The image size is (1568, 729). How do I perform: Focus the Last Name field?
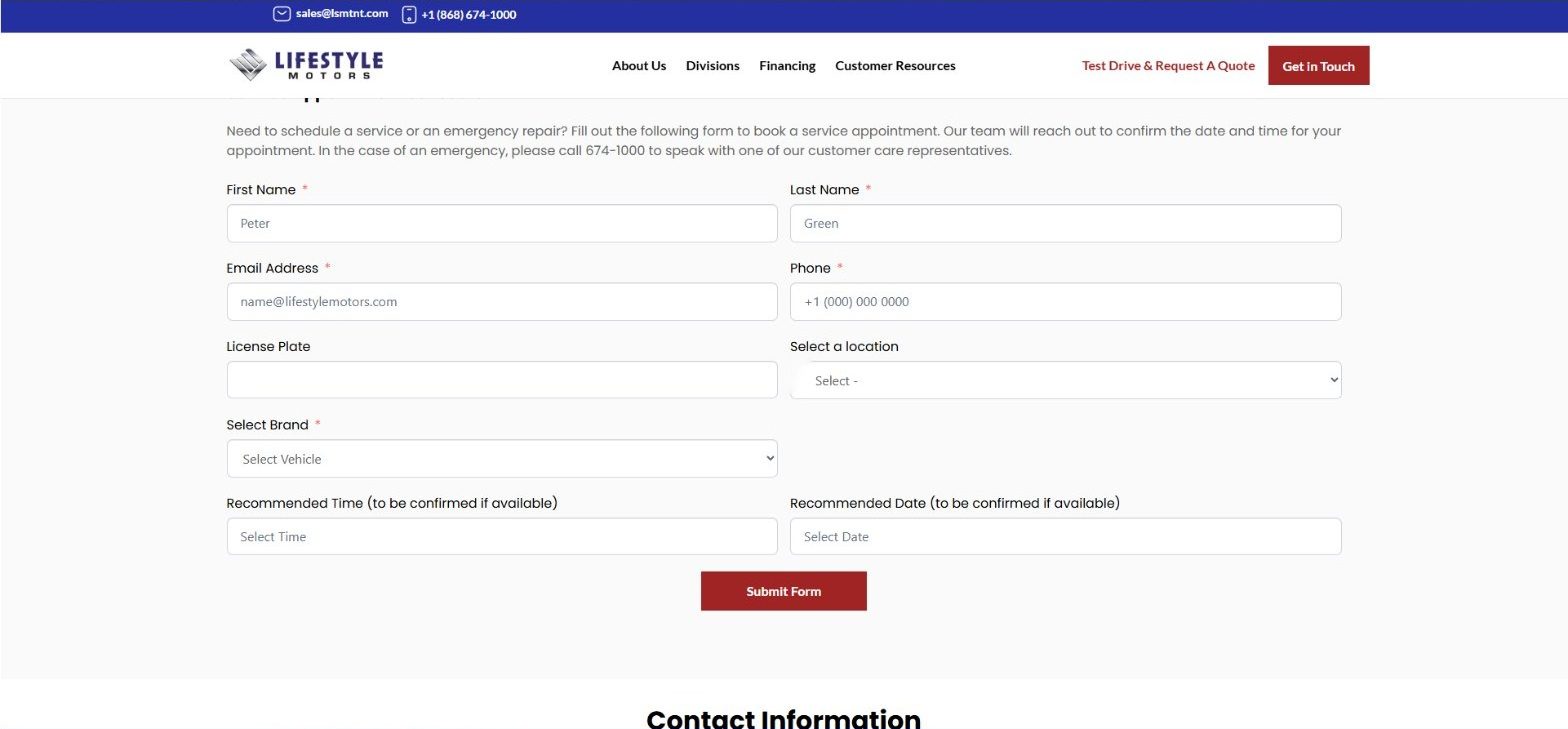click(1065, 223)
